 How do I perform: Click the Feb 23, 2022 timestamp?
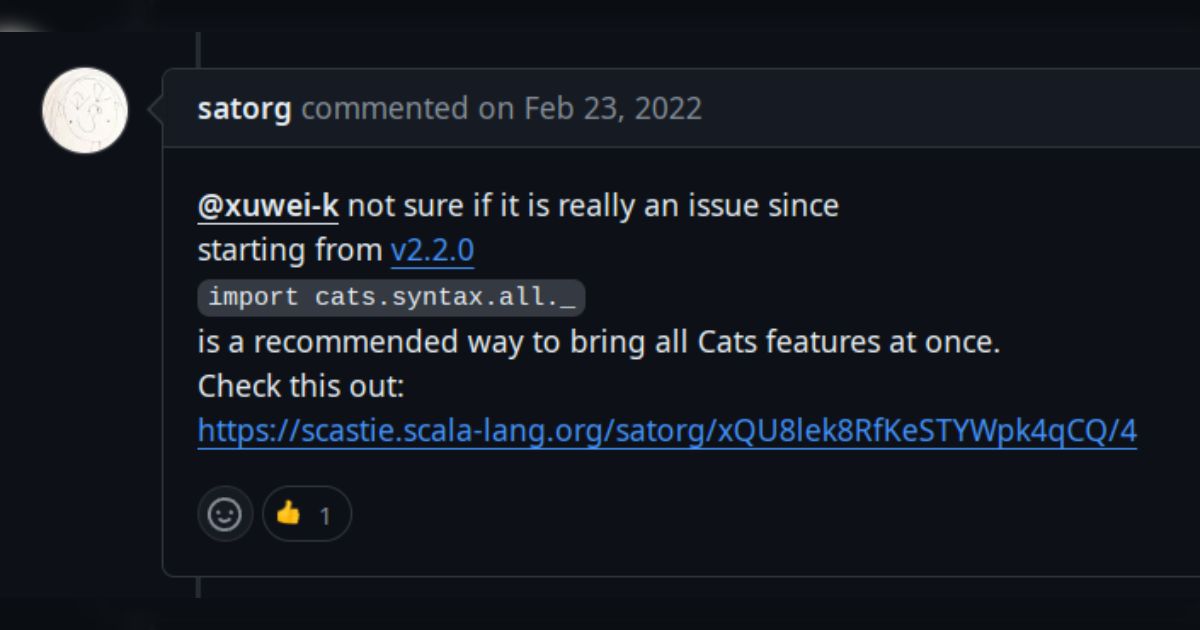613,108
